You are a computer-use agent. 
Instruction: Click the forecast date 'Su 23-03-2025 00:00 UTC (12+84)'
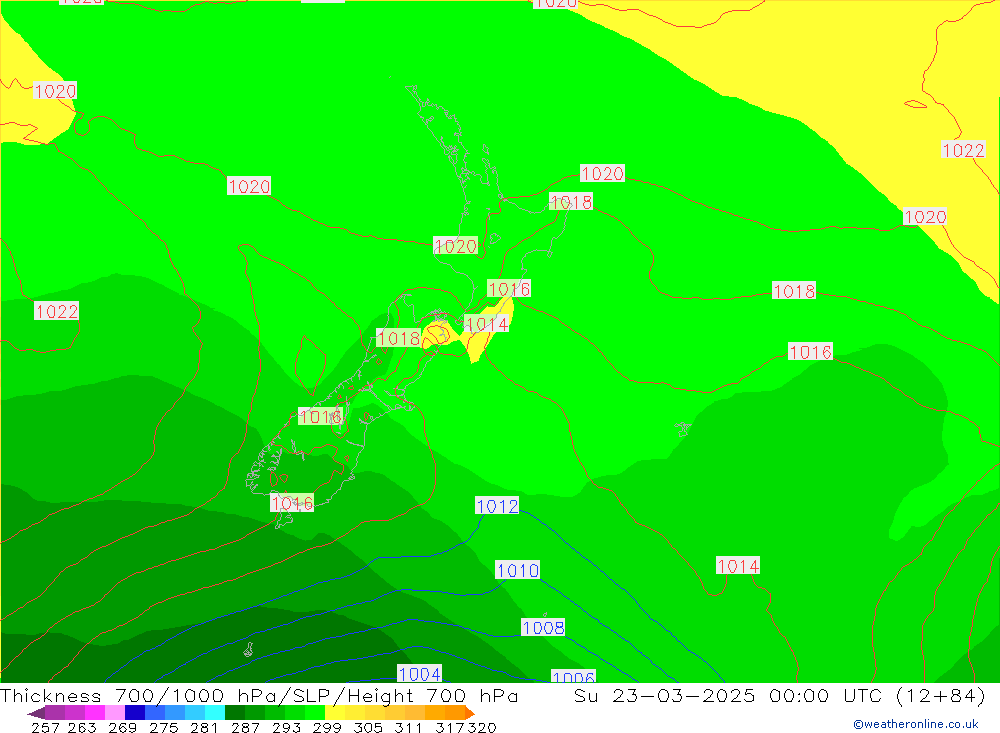click(x=780, y=695)
